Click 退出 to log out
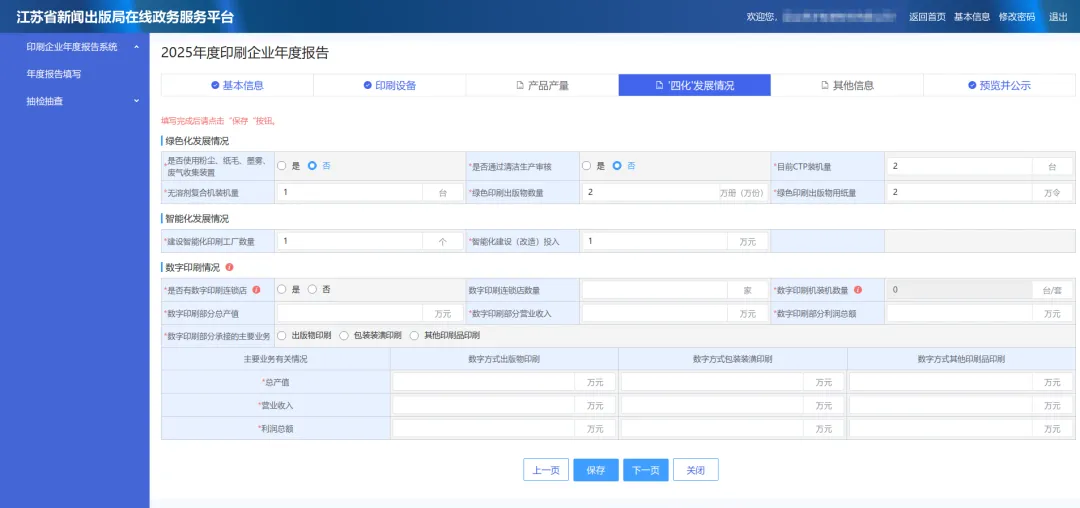Screen dimensions: 1080x508 [1058, 17]
